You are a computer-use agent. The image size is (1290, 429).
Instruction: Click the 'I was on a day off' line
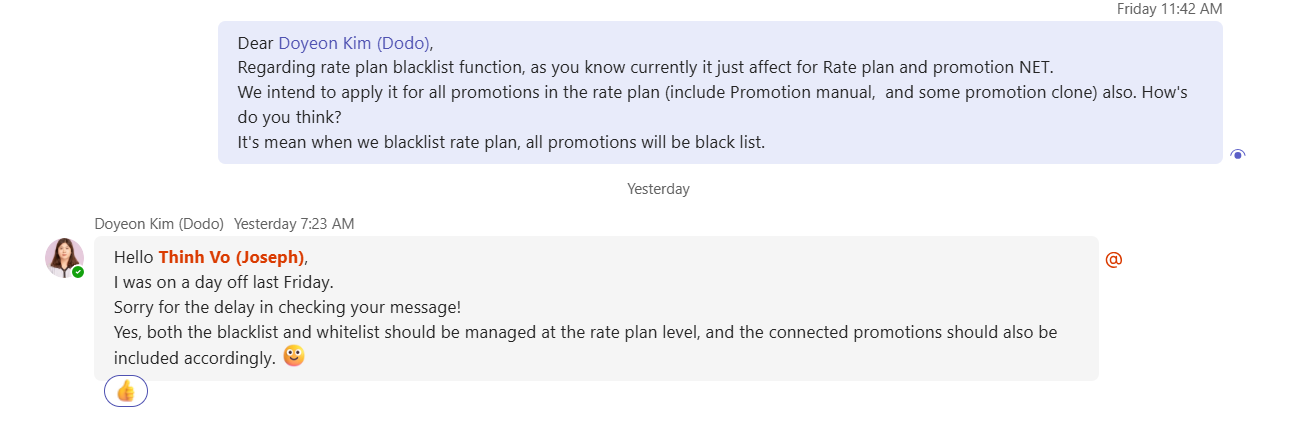pyautogui.click(x=223, y=282)
